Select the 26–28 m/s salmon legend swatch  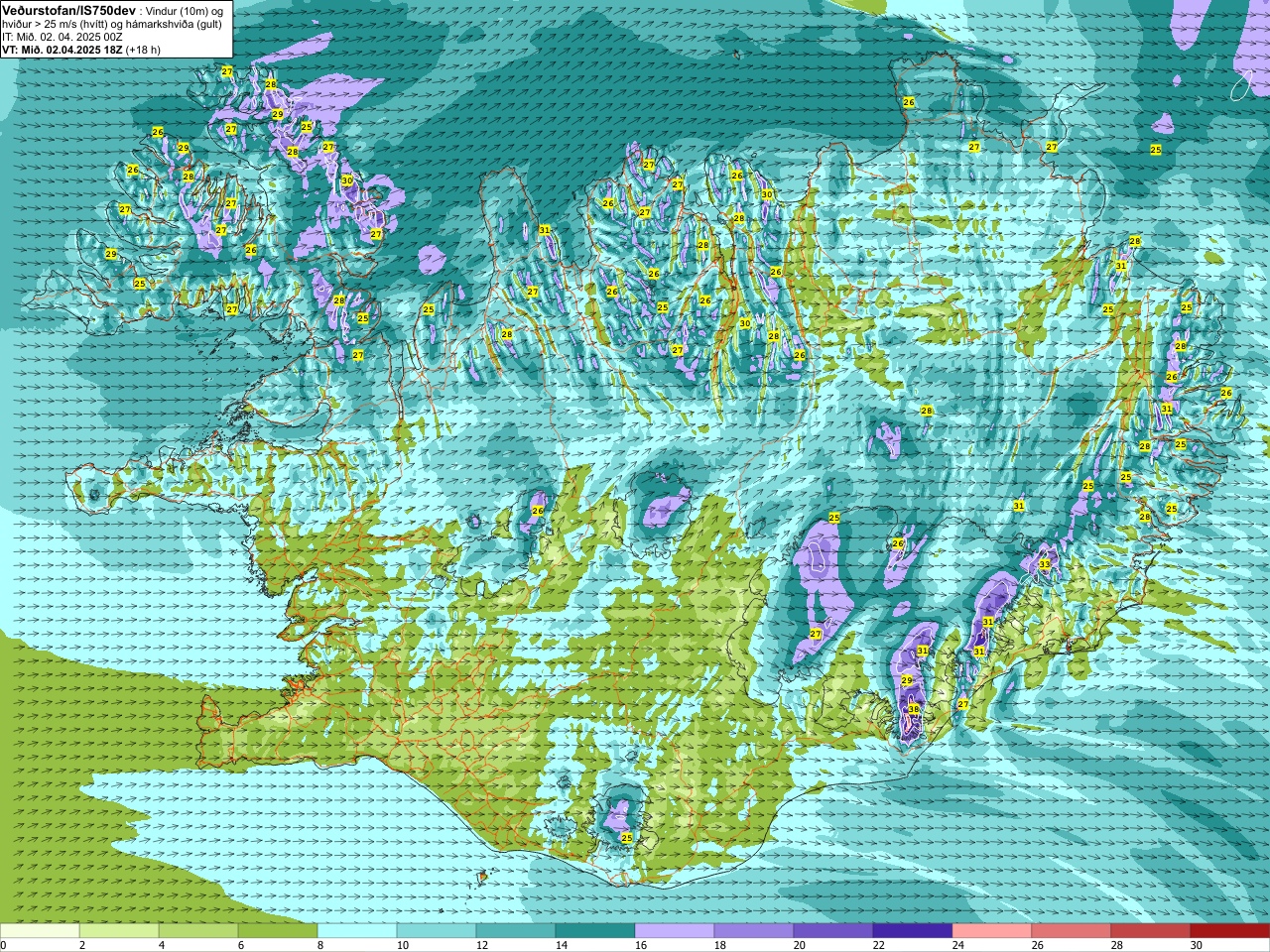[1072, 931]
